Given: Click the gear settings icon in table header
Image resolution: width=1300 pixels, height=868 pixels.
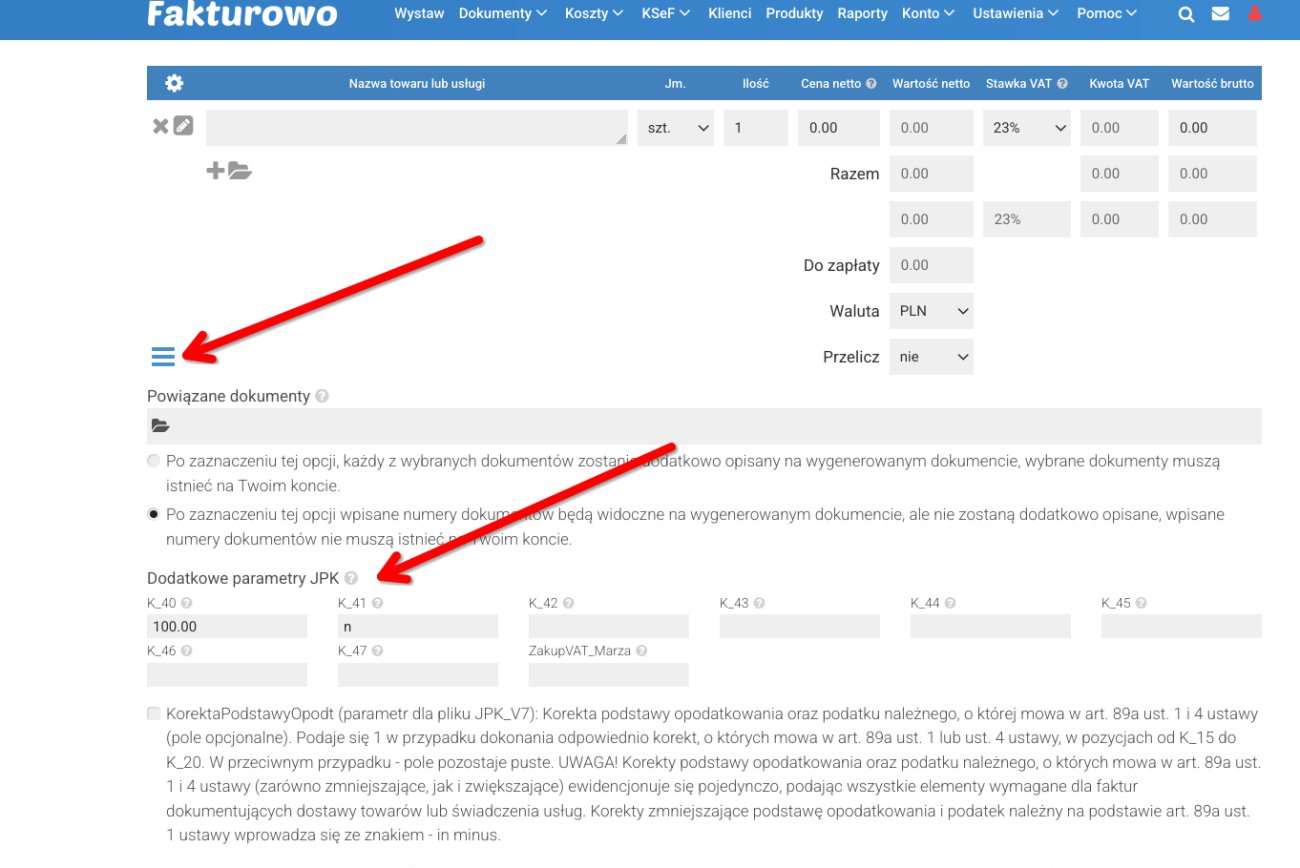Looking at the screenshot, I should pyautogui.click(x=174, y=83).
